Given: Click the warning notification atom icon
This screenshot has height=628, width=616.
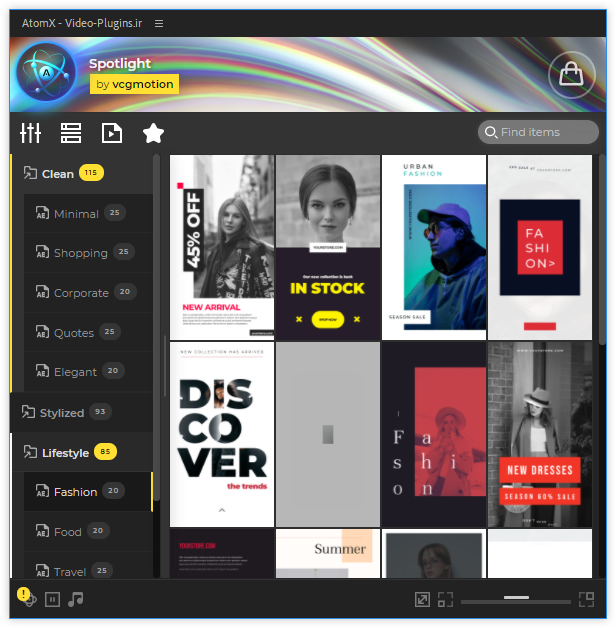Looking at the screenshot, I should (x=26, y=597).
